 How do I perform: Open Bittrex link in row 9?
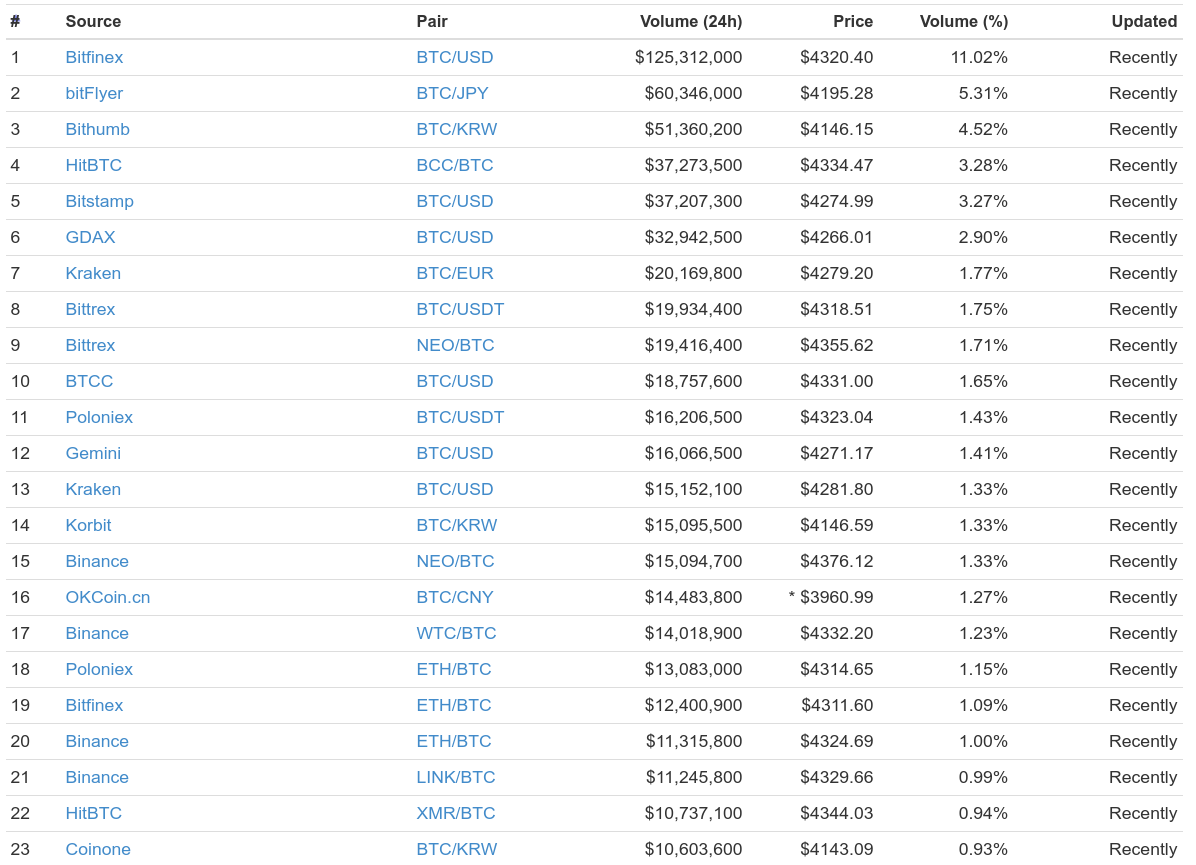(x=90, y=345)
